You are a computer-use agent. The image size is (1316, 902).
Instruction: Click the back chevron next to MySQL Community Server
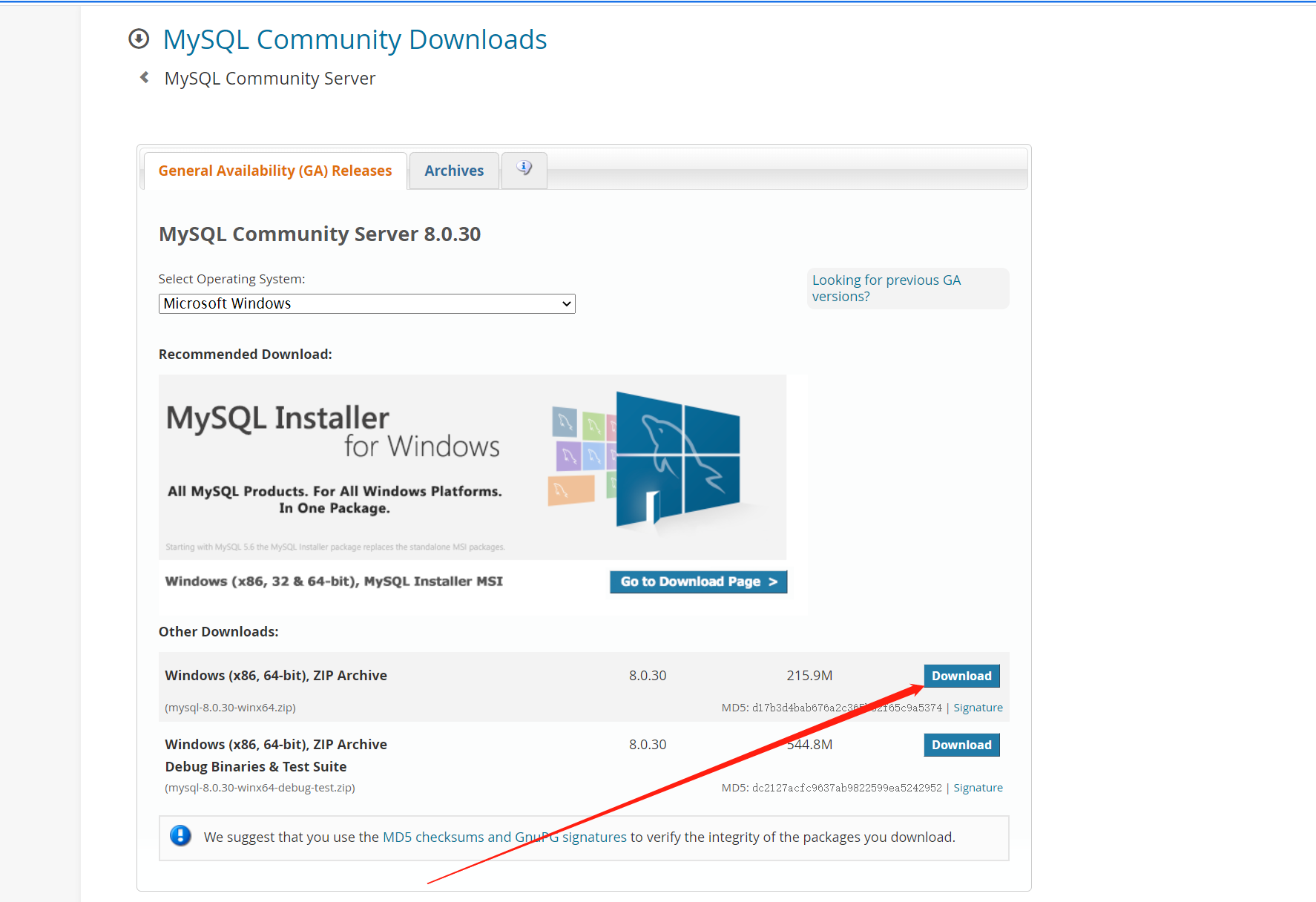145,77
